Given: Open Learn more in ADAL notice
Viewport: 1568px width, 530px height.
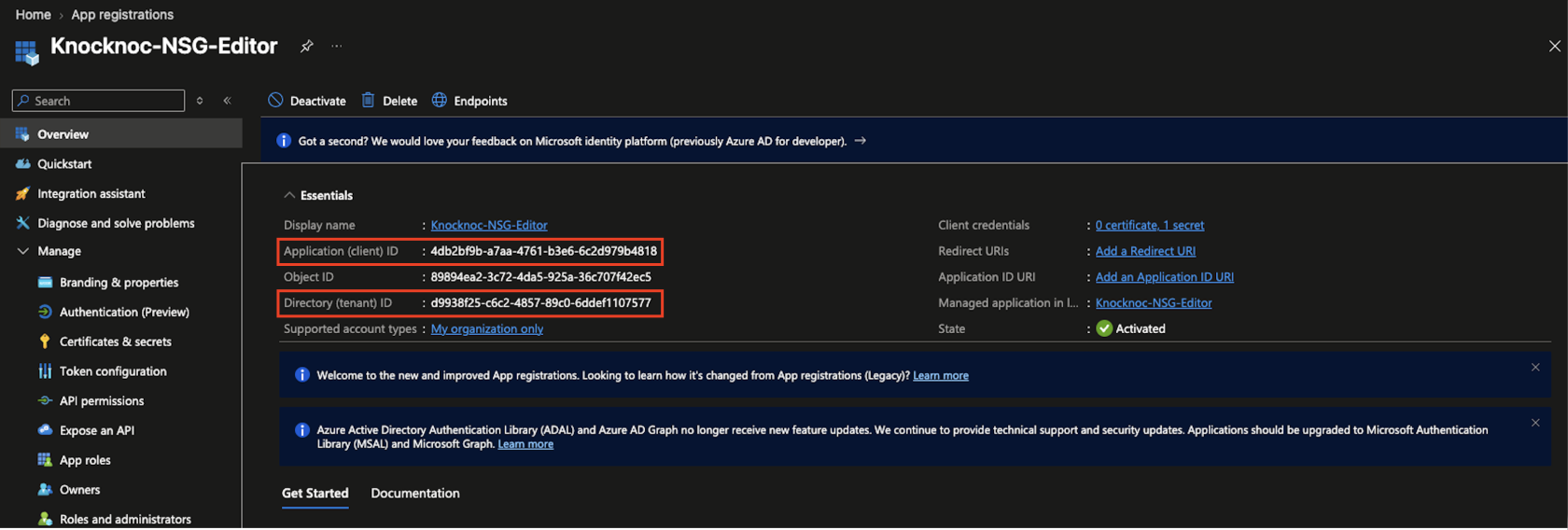Looking at the screenshot, I should click(x=525, y=444).
